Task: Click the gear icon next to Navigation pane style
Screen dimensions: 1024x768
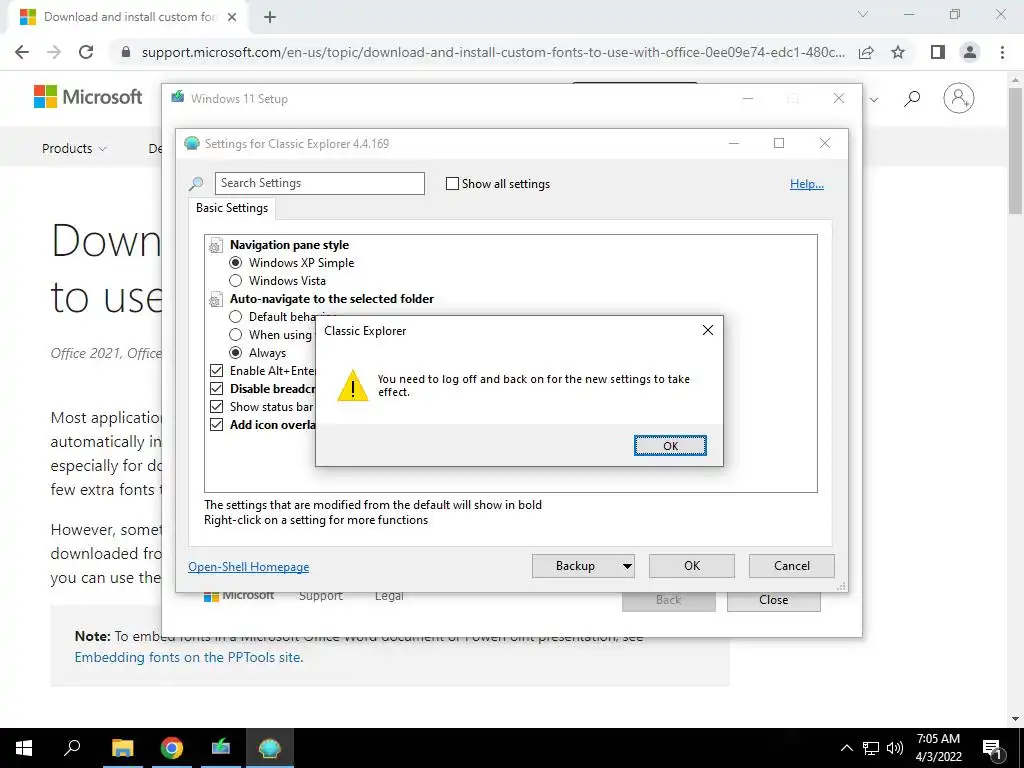Action: pos(215,246)
